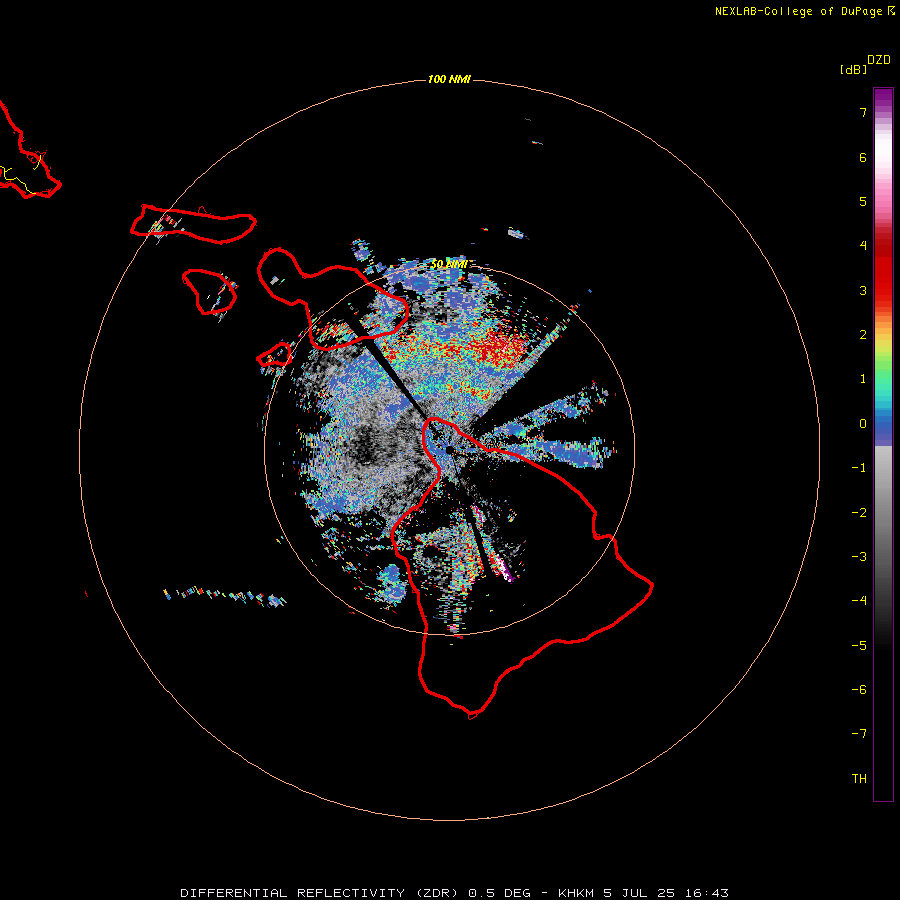Click the 100 NMI range ring label
The width and height of the screenshot is (900, 900).
pyautogui.click(x=449, y=79)
